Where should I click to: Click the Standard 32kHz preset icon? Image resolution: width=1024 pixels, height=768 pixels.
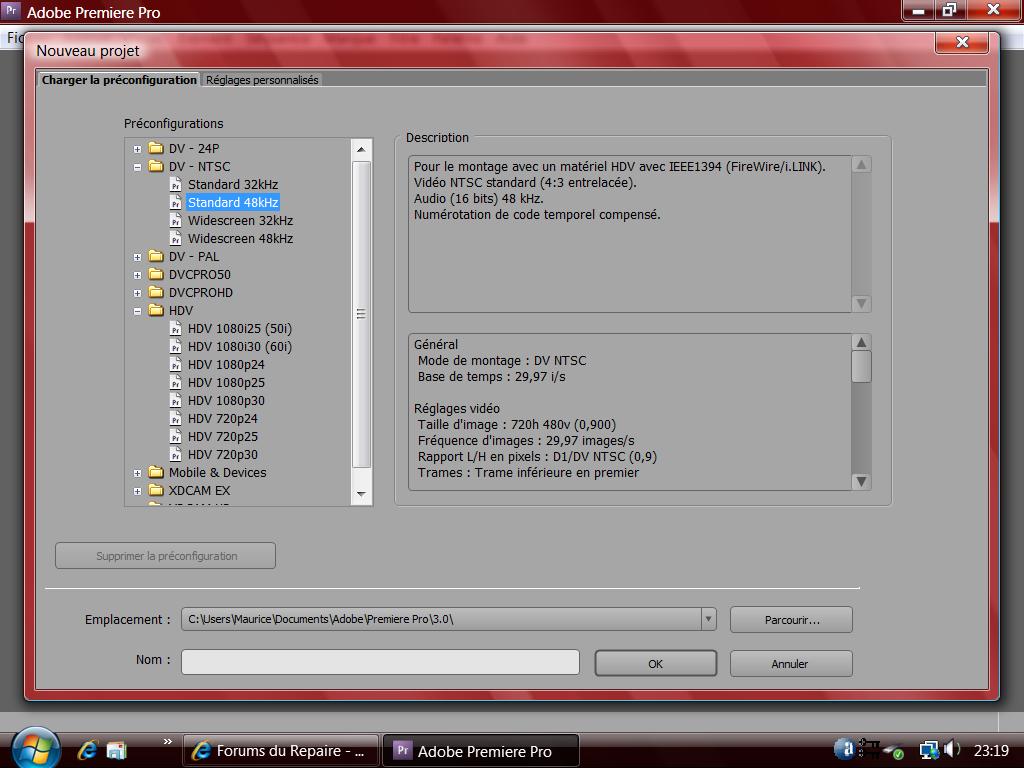point(176,185)
